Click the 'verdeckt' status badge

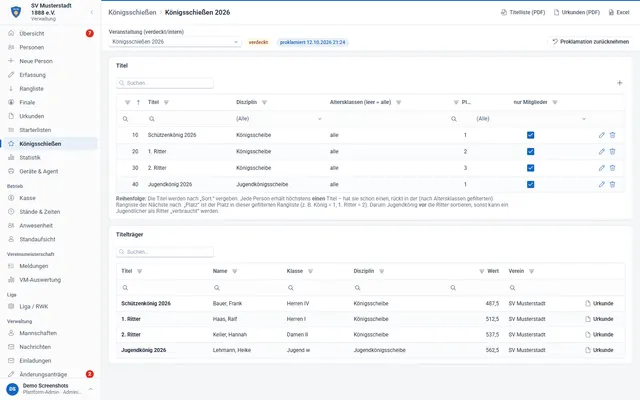click(258, 42)
